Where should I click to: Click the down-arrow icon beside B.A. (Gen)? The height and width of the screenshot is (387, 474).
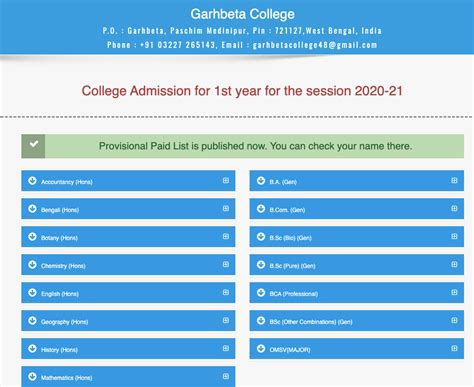point(261,181)
